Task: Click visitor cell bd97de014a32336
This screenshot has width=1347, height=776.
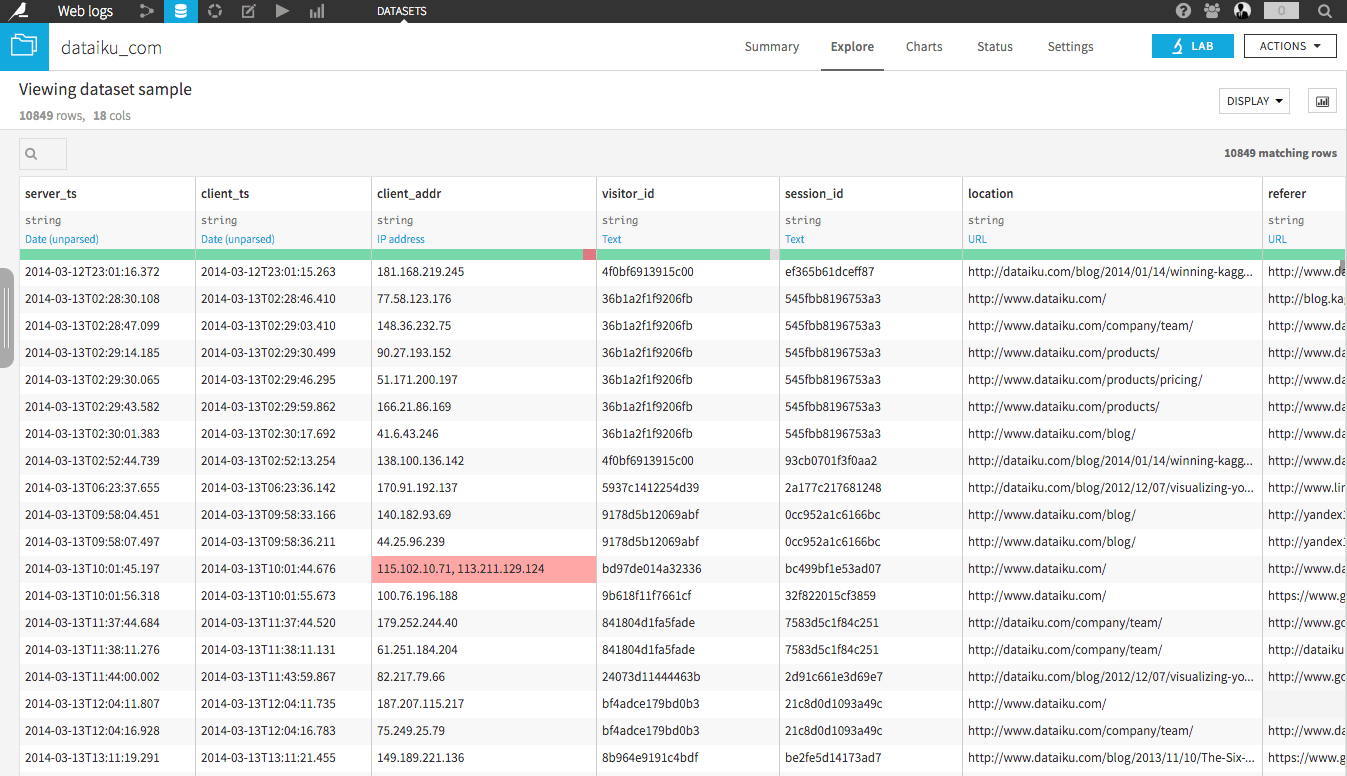Action: tap(688, 569)
